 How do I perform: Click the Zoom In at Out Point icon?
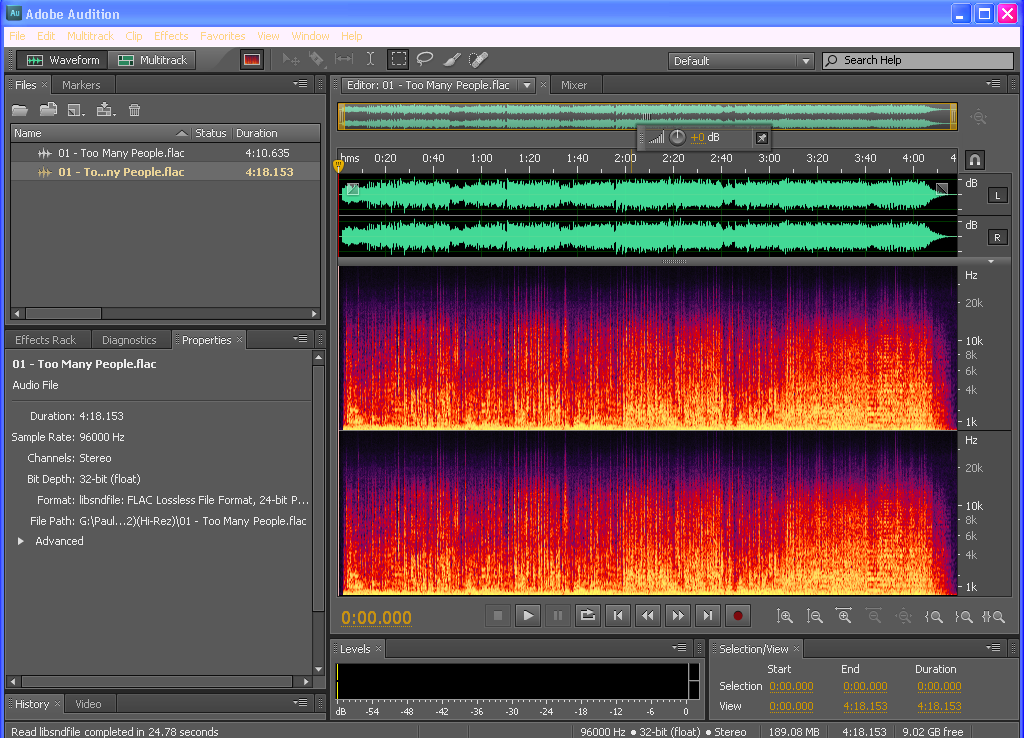pyautogui.click(x=963, y=616)
